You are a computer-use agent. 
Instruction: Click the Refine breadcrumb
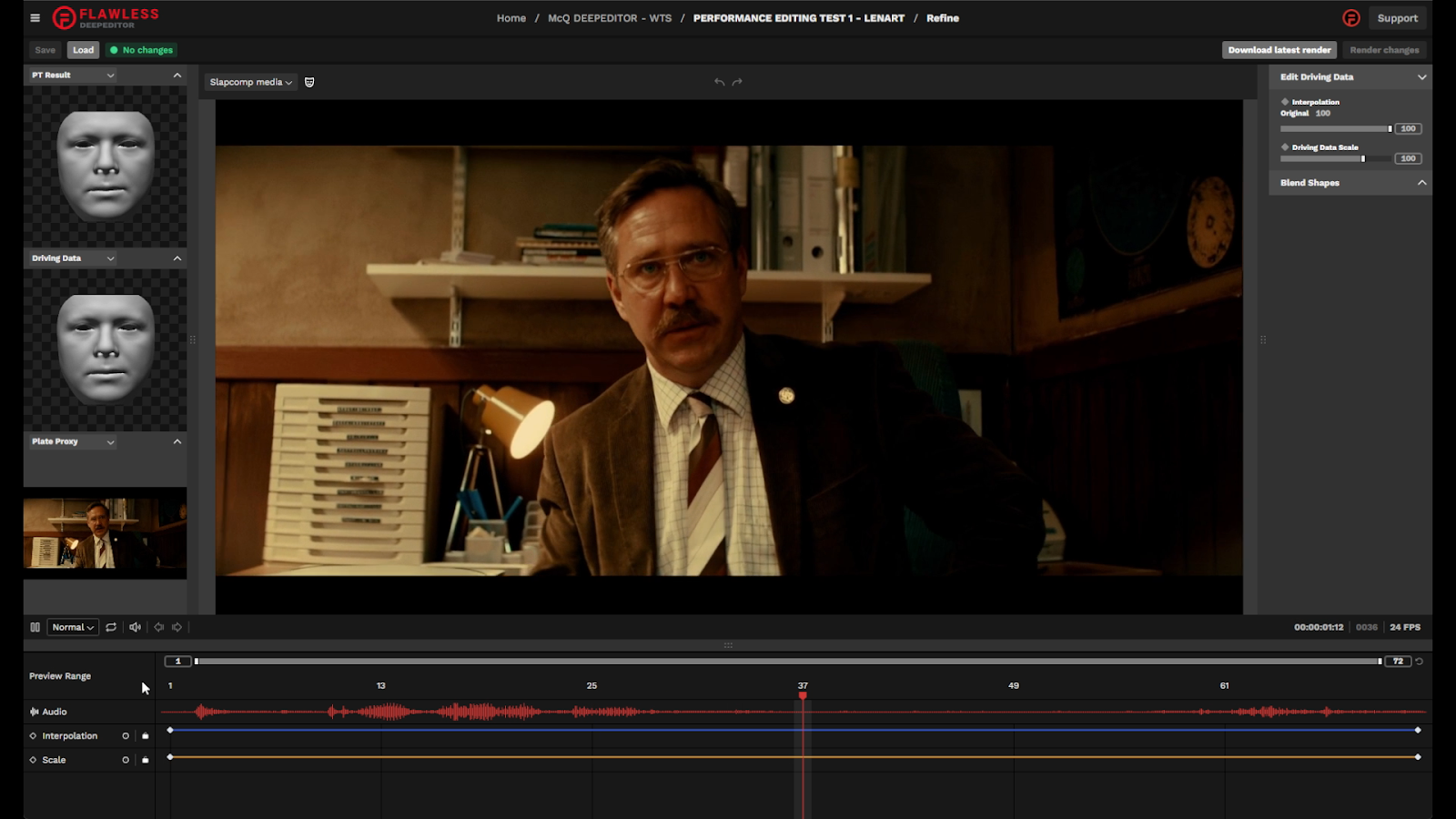point(943,18)
